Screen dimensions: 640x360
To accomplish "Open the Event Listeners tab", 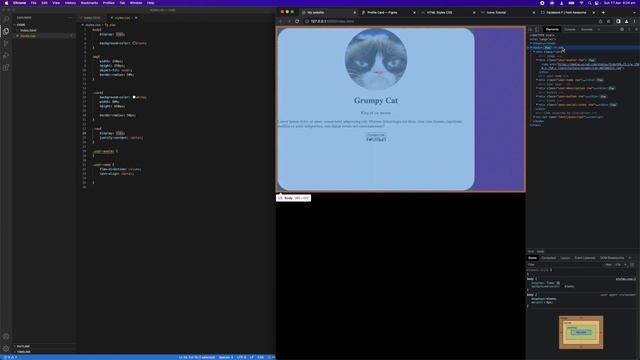I will 584,258.
